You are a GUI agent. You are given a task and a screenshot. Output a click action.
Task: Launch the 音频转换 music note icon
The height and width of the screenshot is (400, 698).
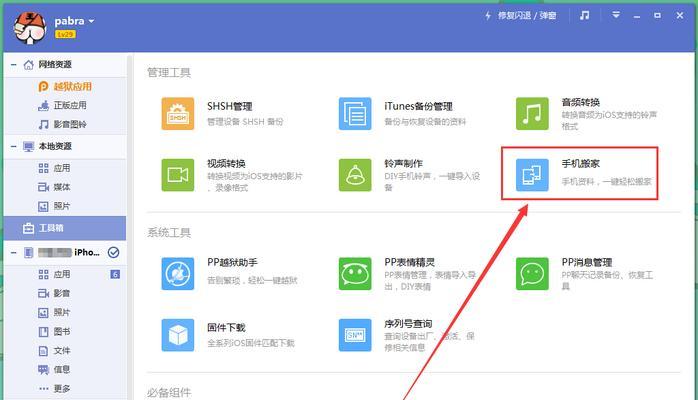[x=532, y=114]
